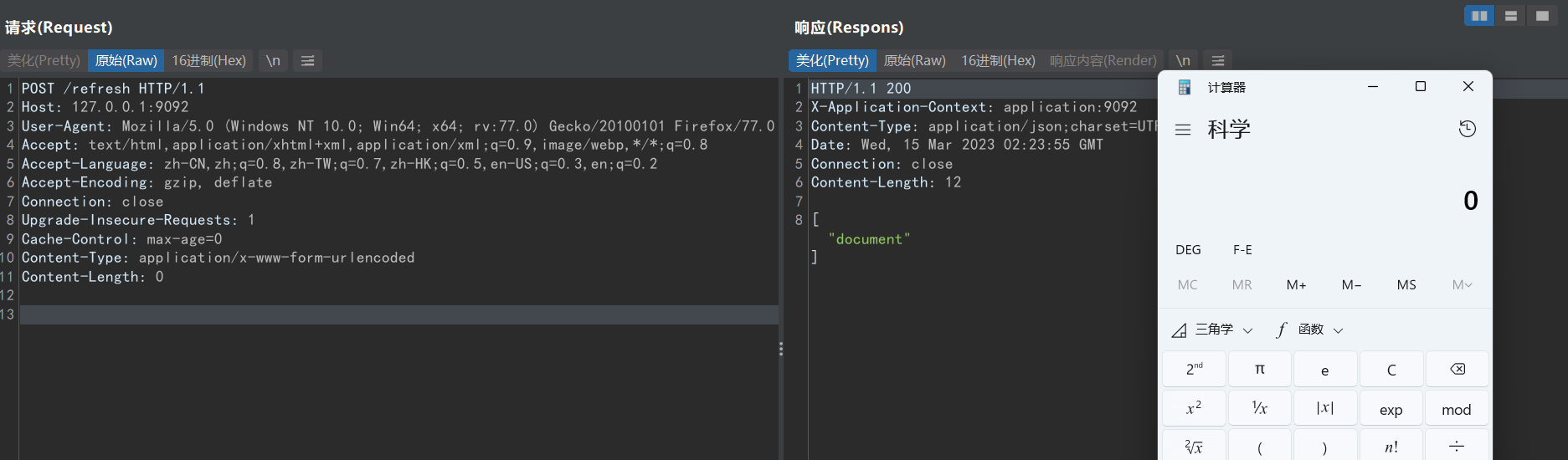Click the Calculator backspace icon
This screenshot has width=1568, height=460.
click(1457, 369)
